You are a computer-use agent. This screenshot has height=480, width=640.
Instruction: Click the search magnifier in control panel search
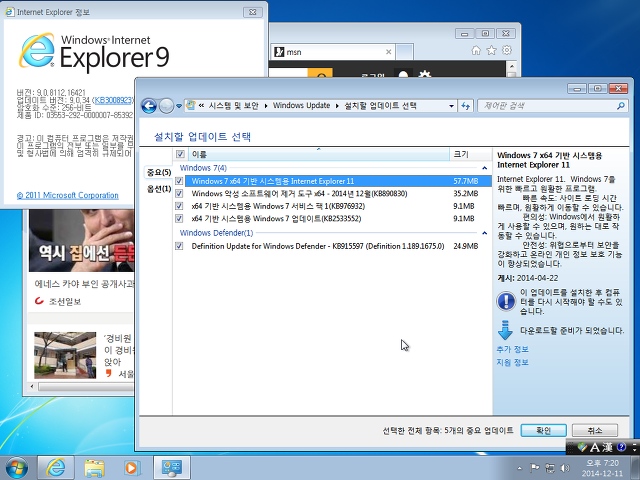click(x=620, y=106)
